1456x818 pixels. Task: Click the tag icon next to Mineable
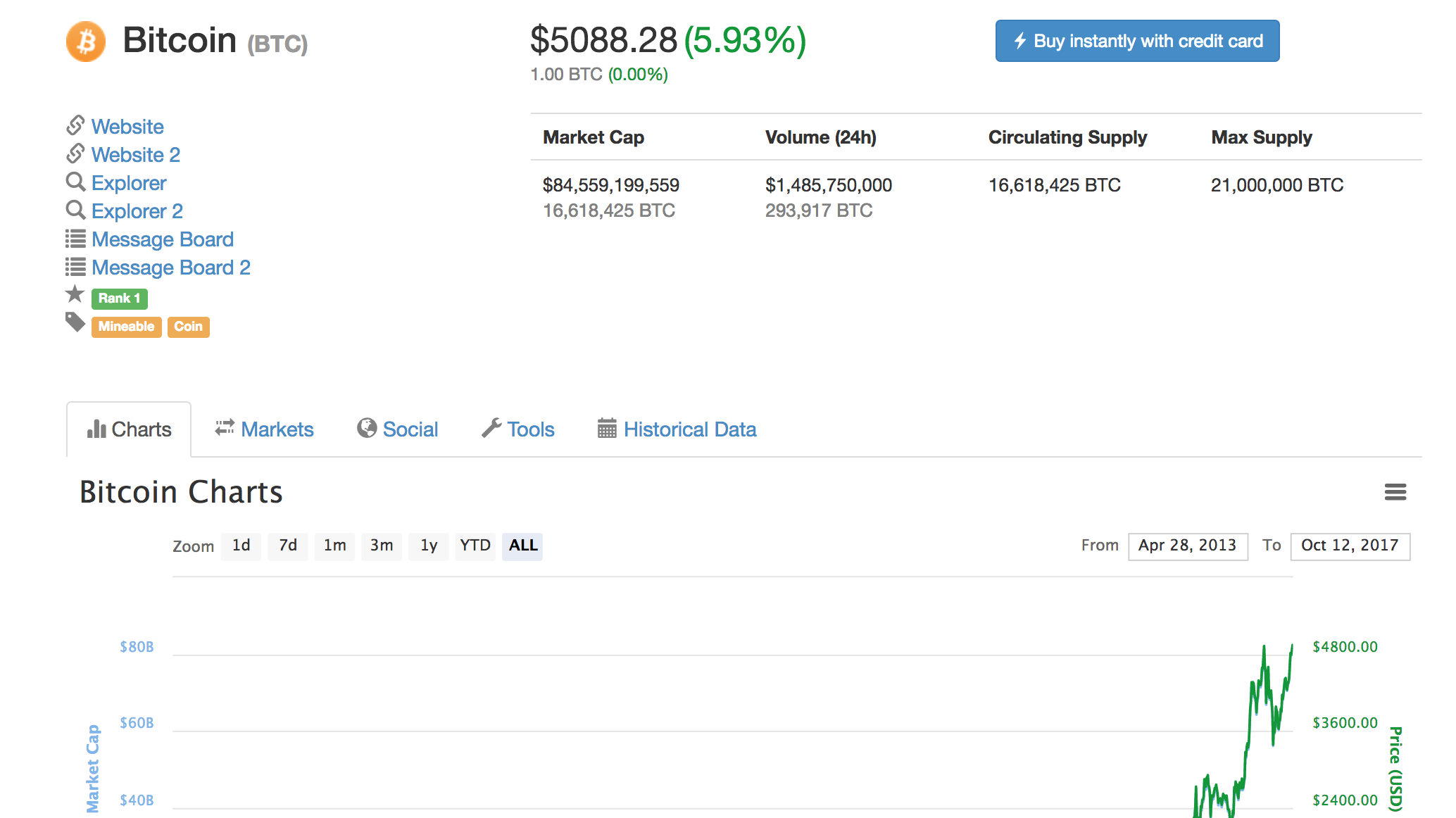coord(75,322)
